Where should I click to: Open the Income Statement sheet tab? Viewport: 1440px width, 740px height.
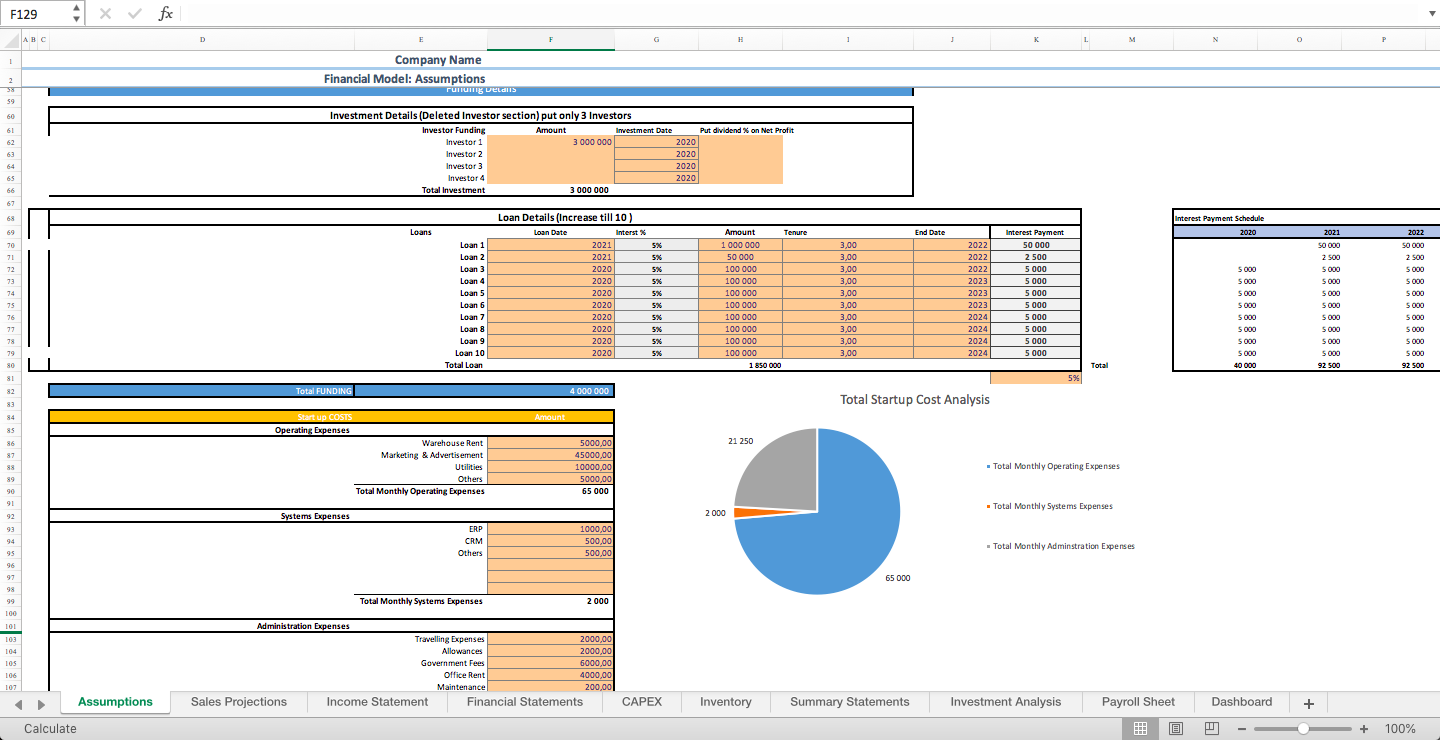click(x=377, y=702)
